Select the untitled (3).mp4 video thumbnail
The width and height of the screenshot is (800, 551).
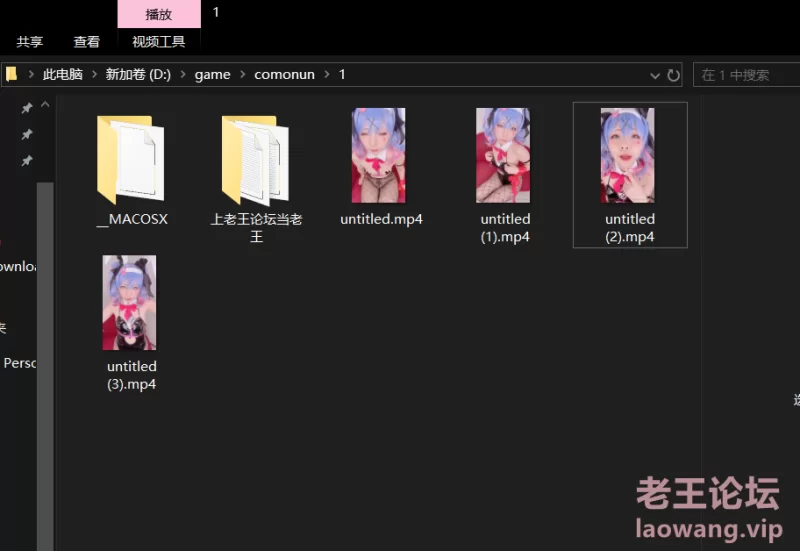click(x=130, y=303)
